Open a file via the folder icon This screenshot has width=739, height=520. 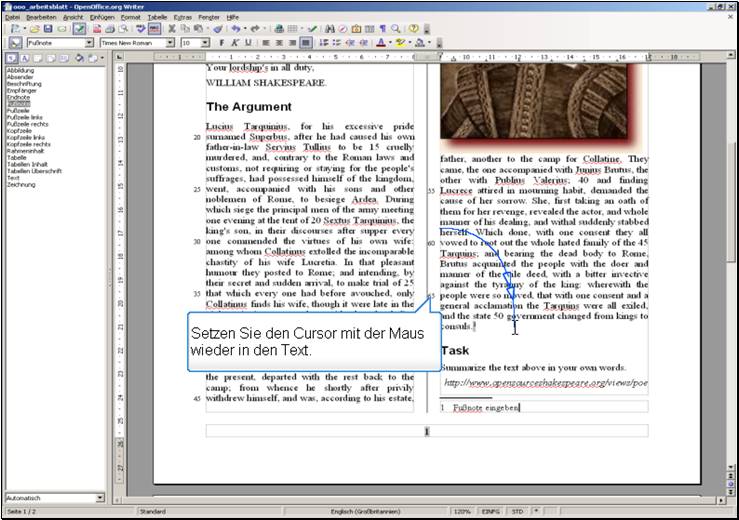click(34, 29)
